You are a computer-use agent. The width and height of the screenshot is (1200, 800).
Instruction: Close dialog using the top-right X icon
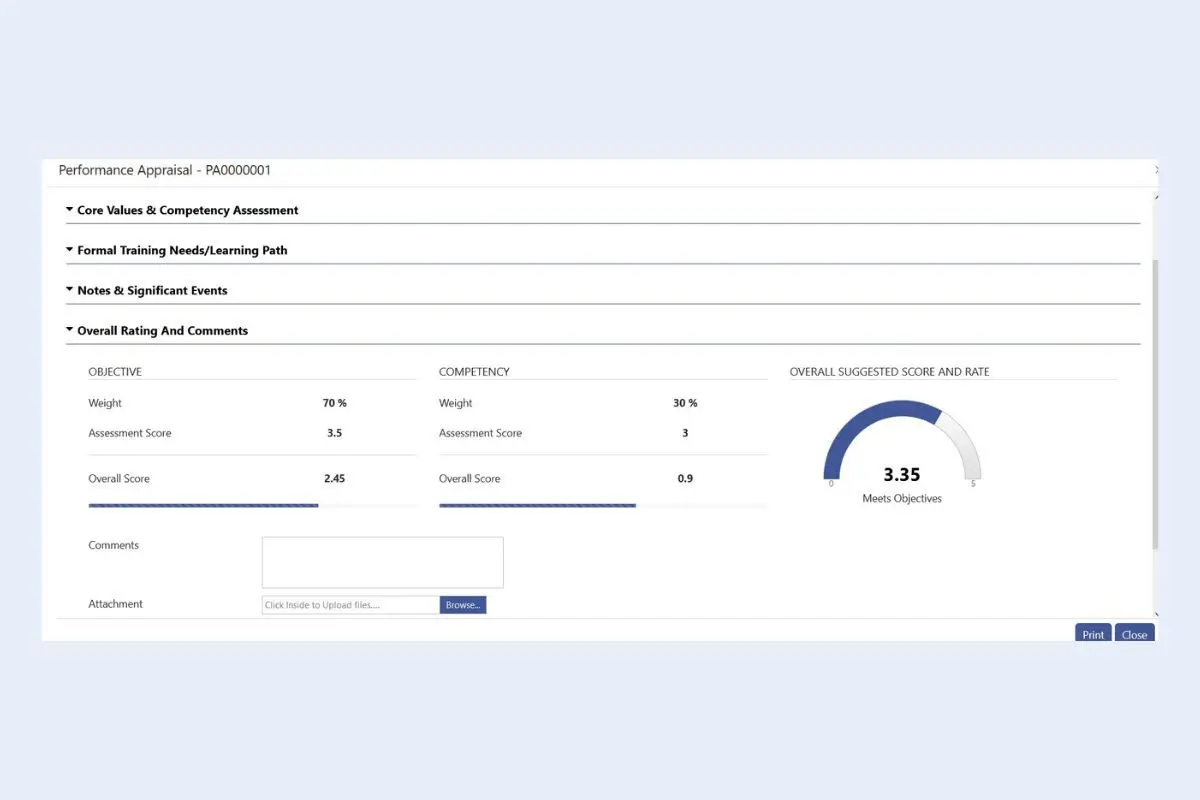pos(1156,170)
